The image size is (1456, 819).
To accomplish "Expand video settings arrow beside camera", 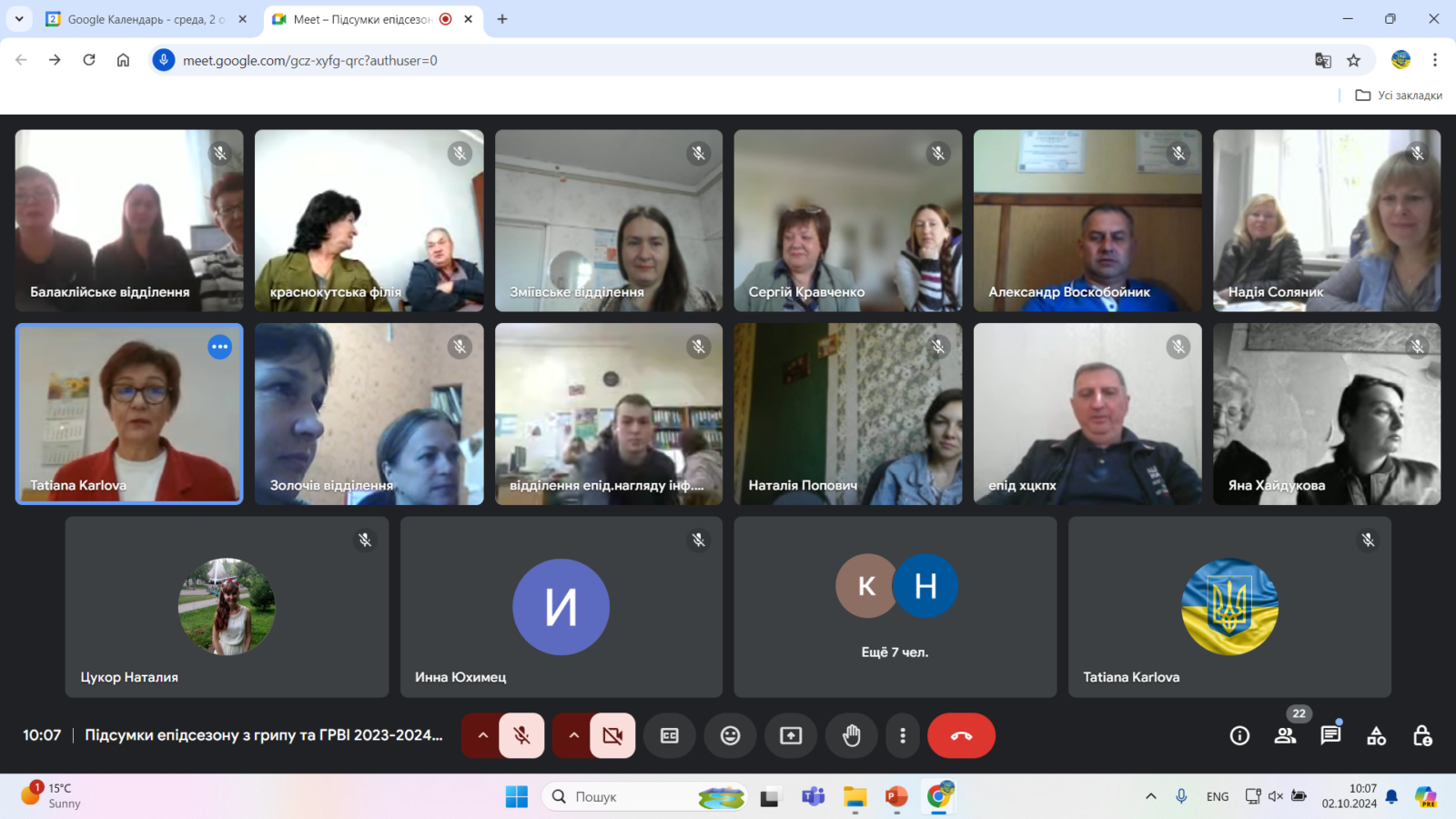I will pyautogui.click(x=573, y=735).
